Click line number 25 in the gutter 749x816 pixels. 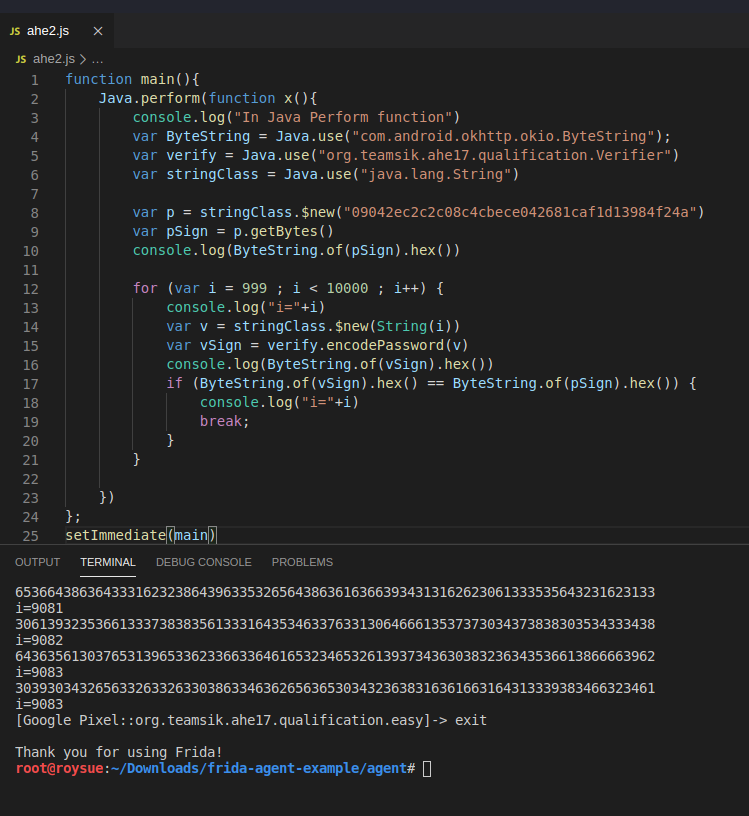[34, 535]
